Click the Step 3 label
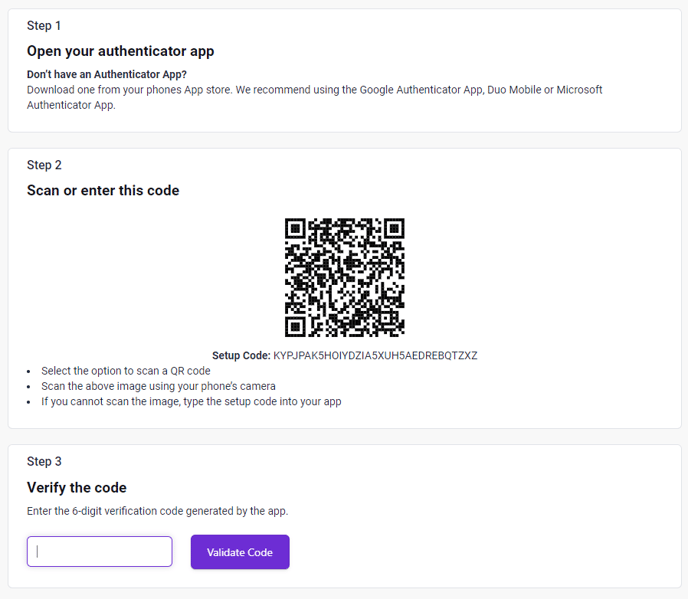 (x=44, y=461)
